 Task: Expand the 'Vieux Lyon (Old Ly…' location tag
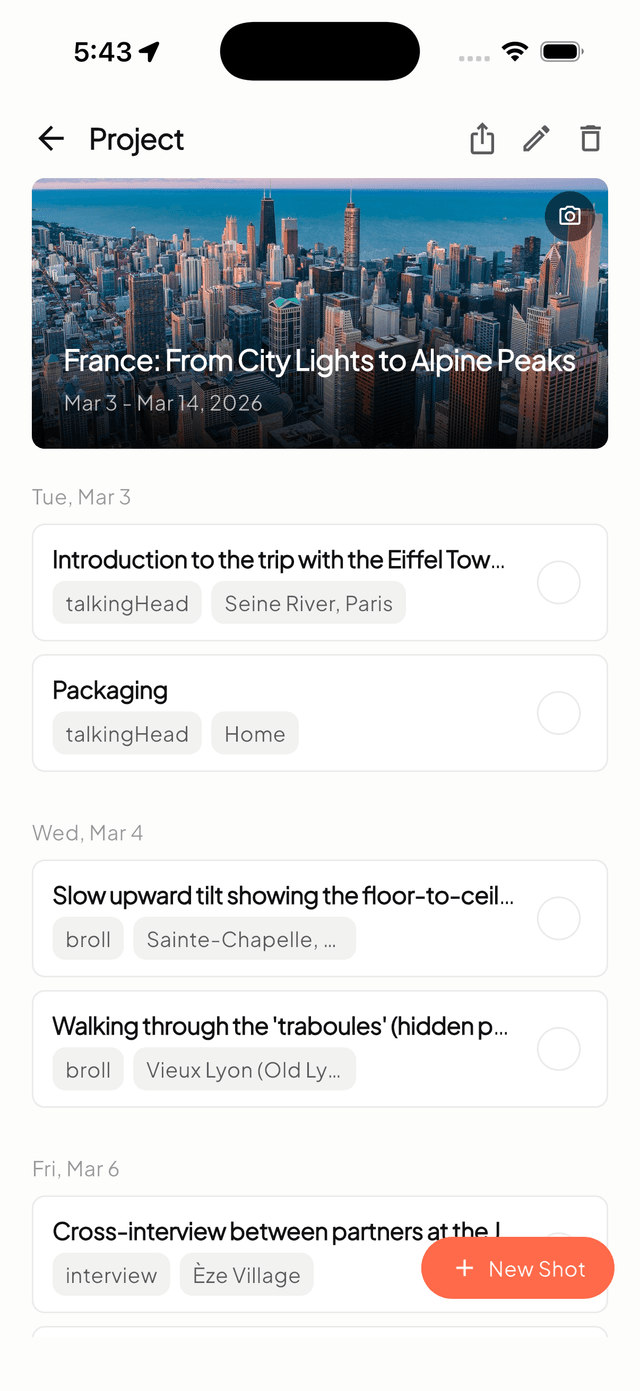(x=244, y=1069)
